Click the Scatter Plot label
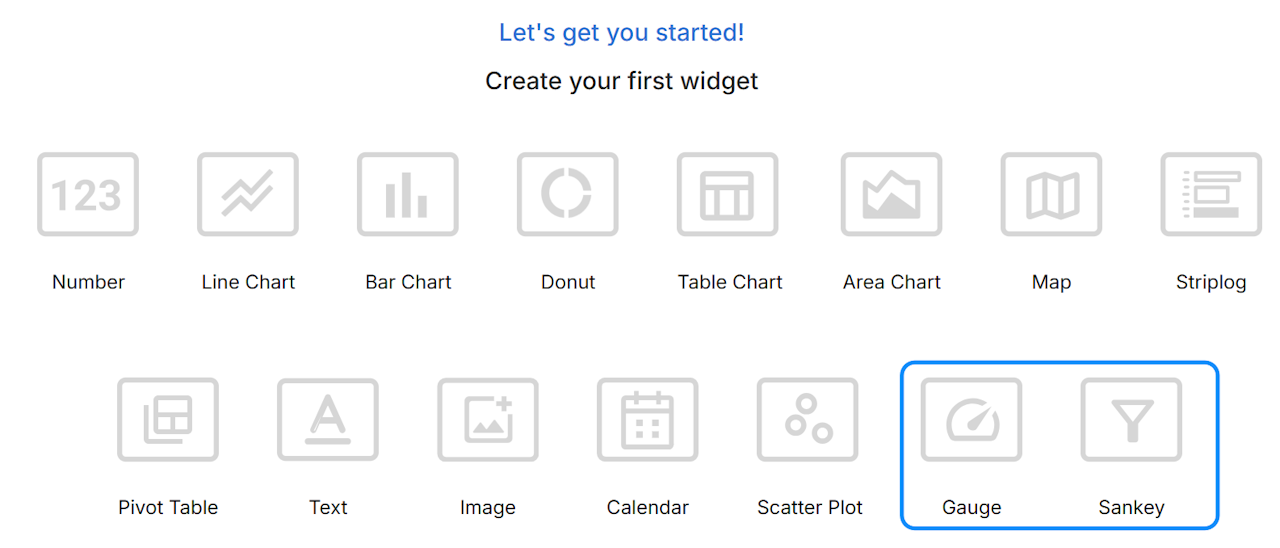Screen dimensions: 1280x548 pos(810,508)
